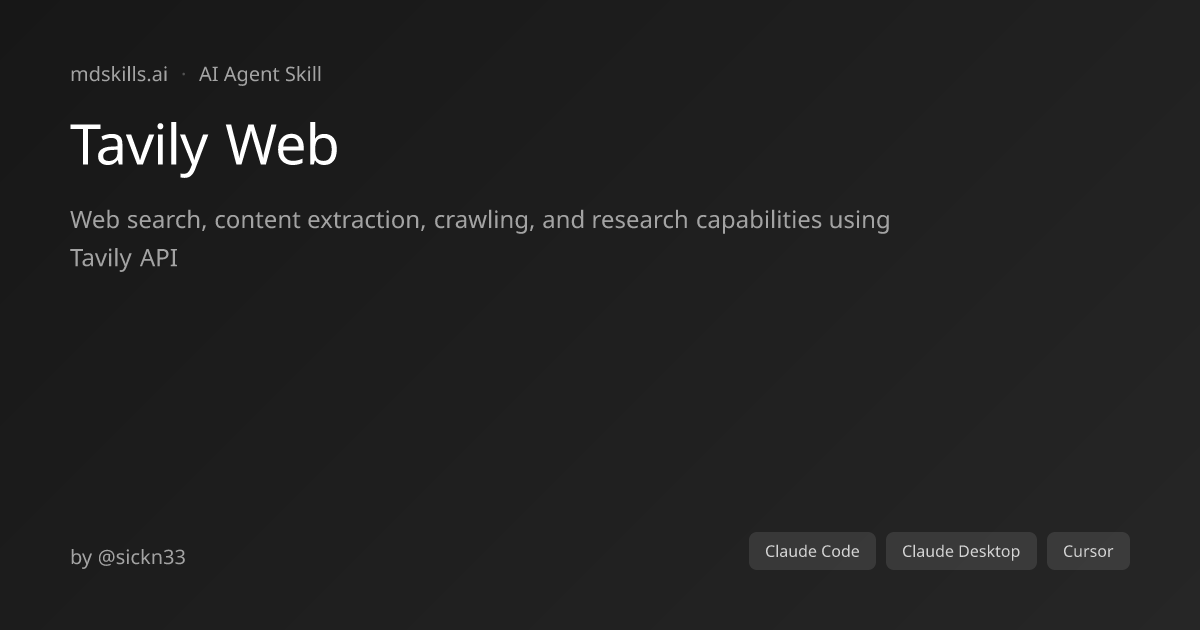Click the word Tavily in the title
Screen dimensions: 1200x630
tap(139, 145)
